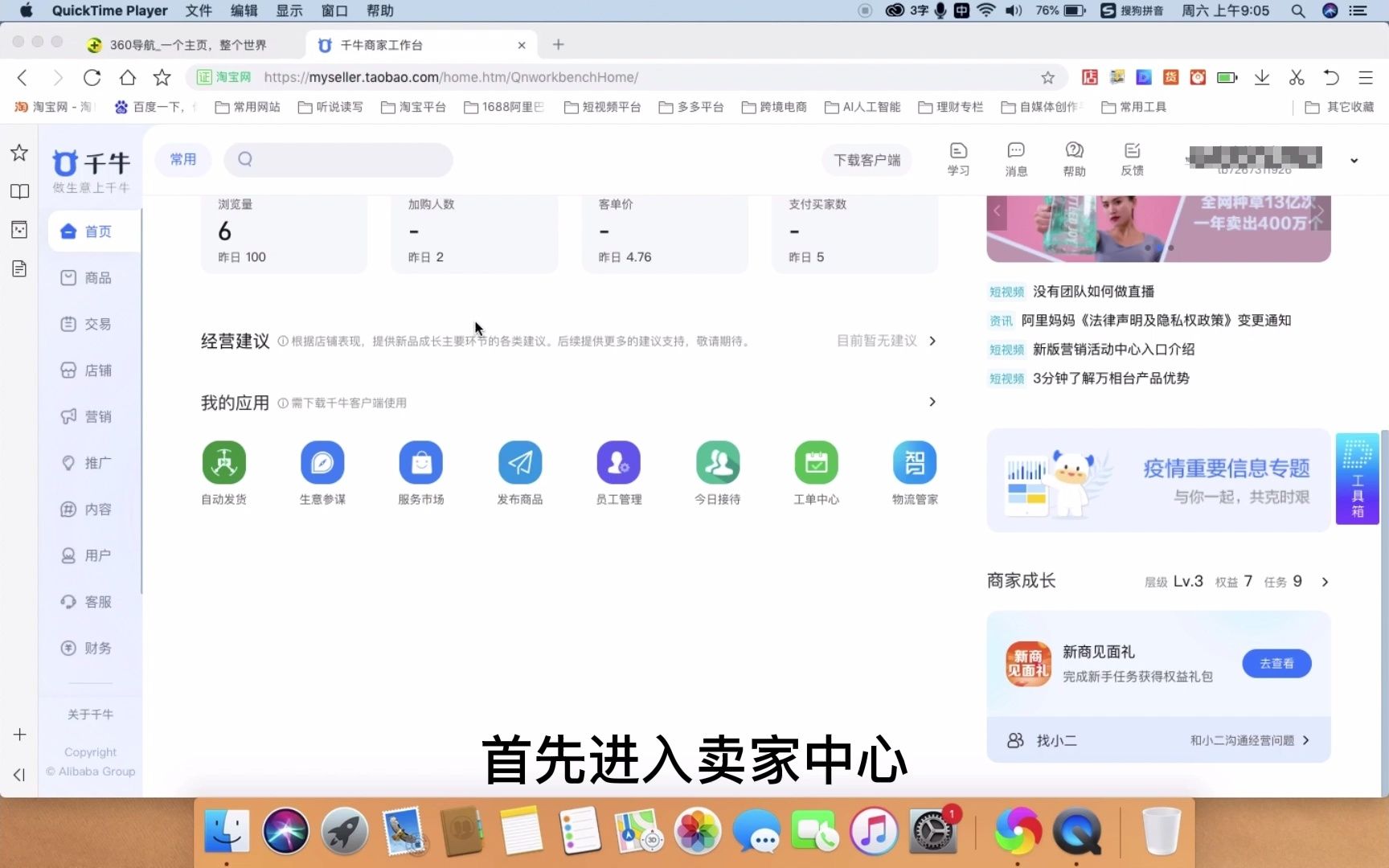The width and height of the screenshot is (1389, 868).
Task: Click the 去查看 button
Action: [x=1276, y=664]
